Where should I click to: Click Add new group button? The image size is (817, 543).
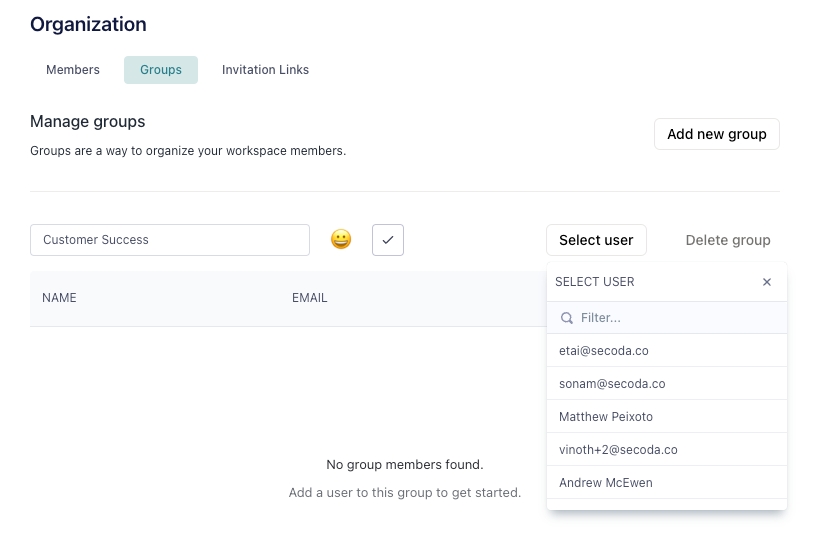point(716,134)
